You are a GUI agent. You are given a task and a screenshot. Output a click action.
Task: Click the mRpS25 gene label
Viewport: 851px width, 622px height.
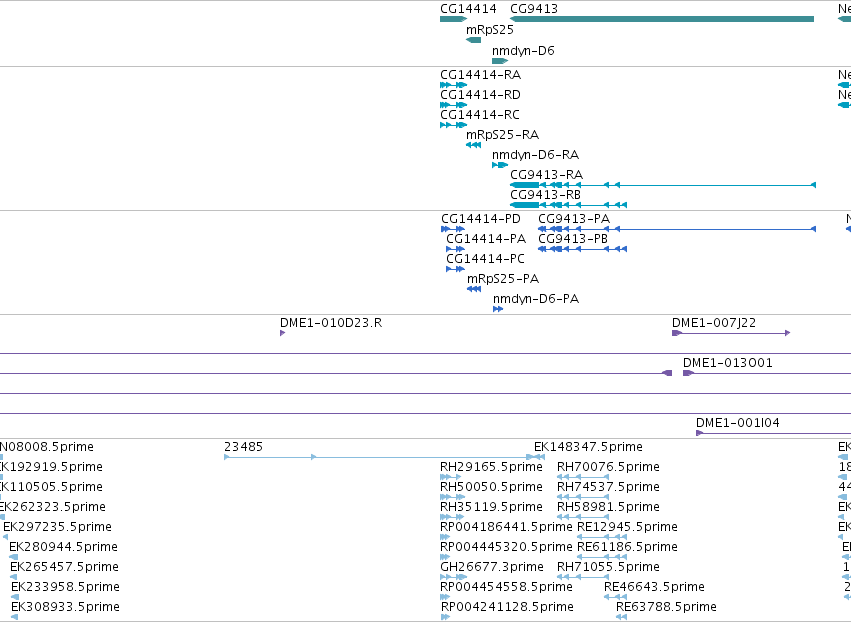(490, 29)
